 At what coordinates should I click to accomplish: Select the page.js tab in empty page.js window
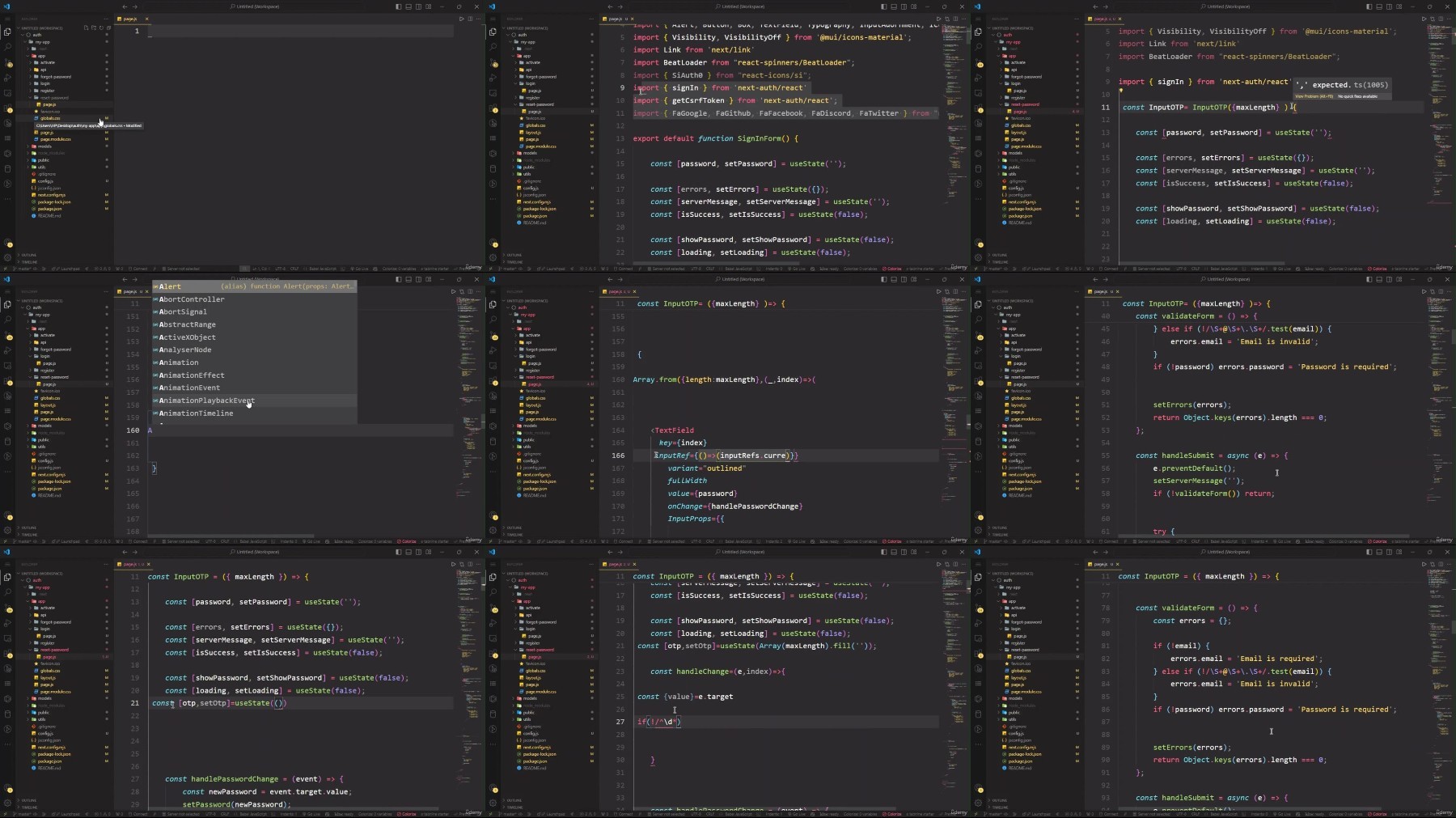[129, 19]
